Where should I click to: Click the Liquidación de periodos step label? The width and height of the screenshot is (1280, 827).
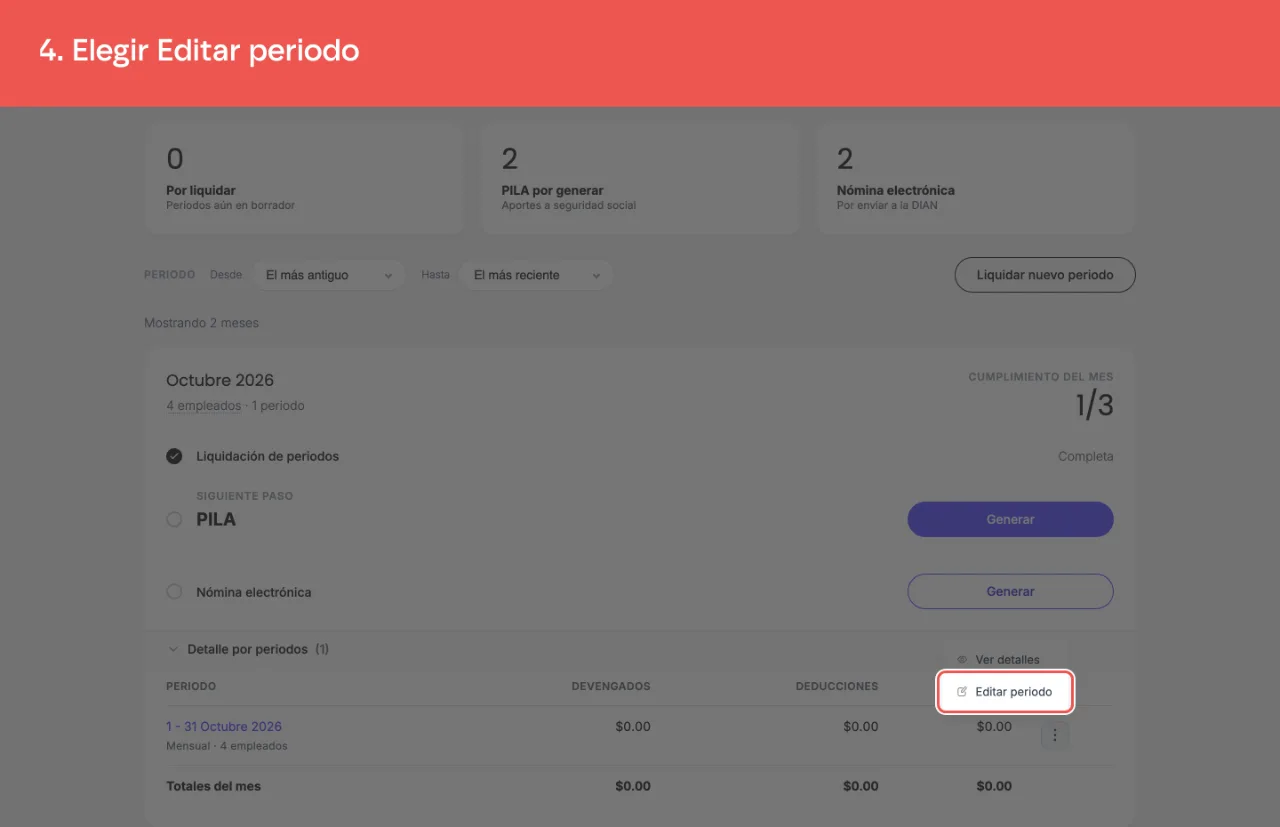point(267,456)
